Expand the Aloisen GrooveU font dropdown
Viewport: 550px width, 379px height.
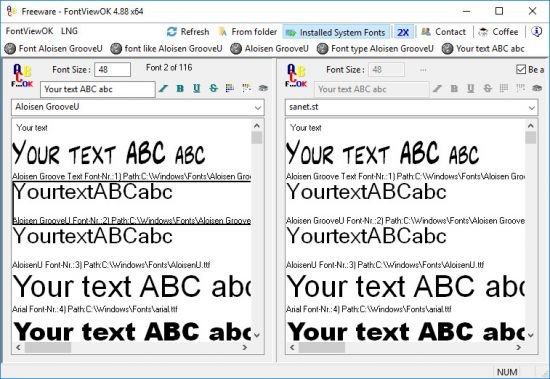coord(258,107)
